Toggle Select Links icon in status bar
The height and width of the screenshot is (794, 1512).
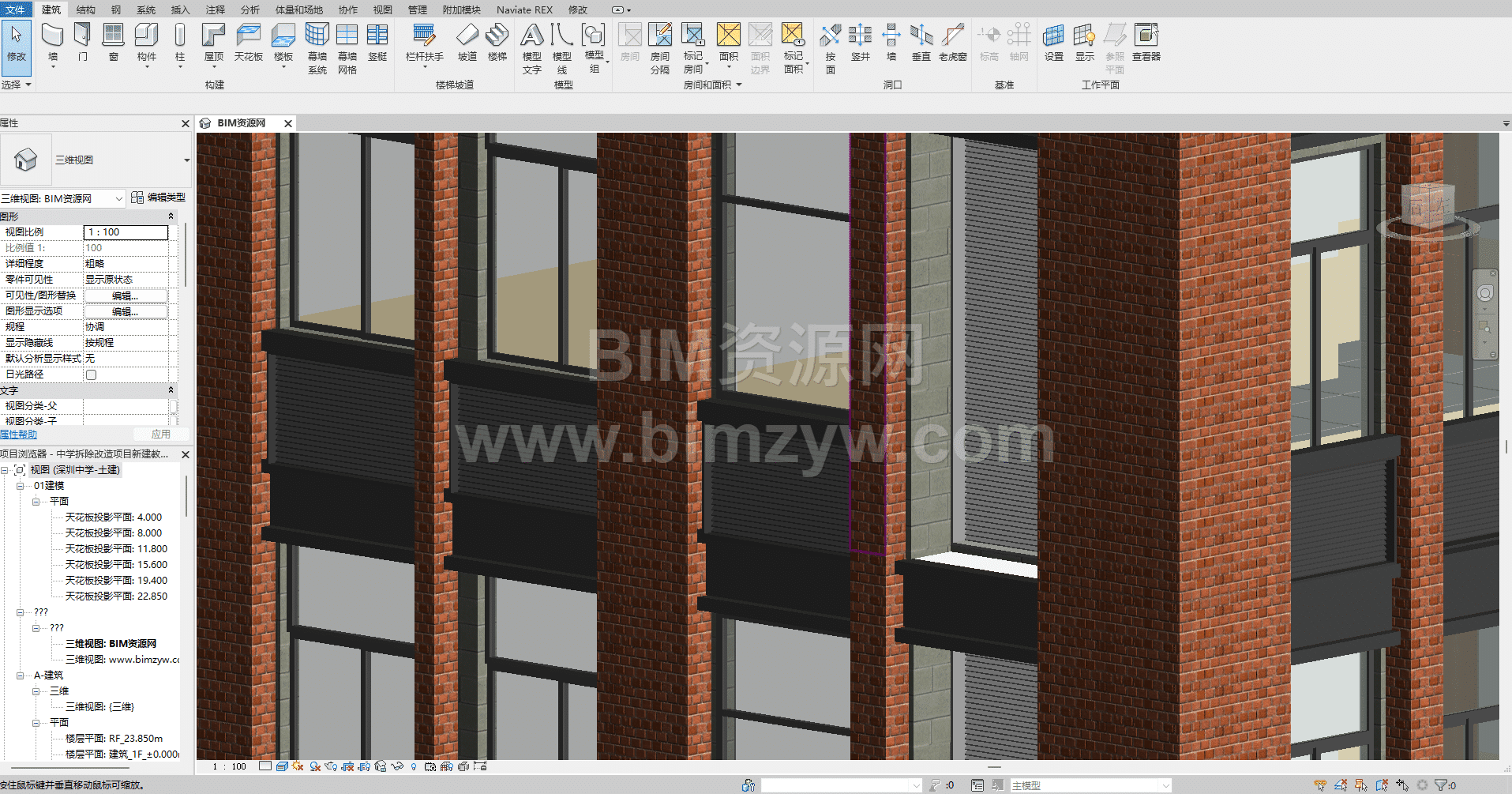click(1320, 785)
